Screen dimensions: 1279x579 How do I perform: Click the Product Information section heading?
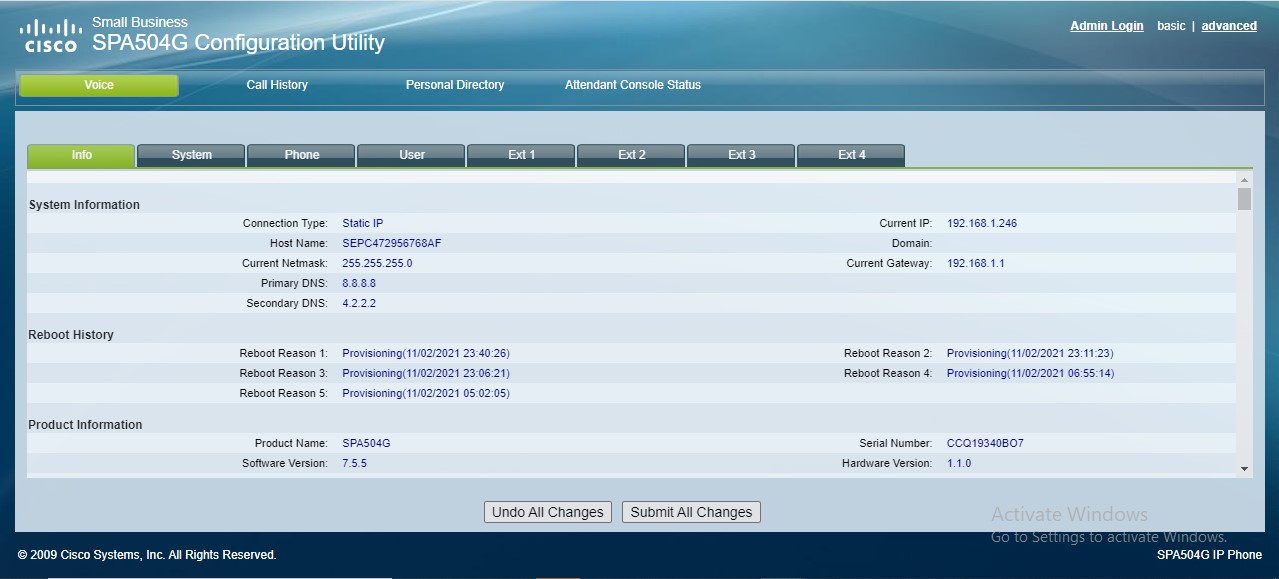pyautogui.click(x=85, y=425)
